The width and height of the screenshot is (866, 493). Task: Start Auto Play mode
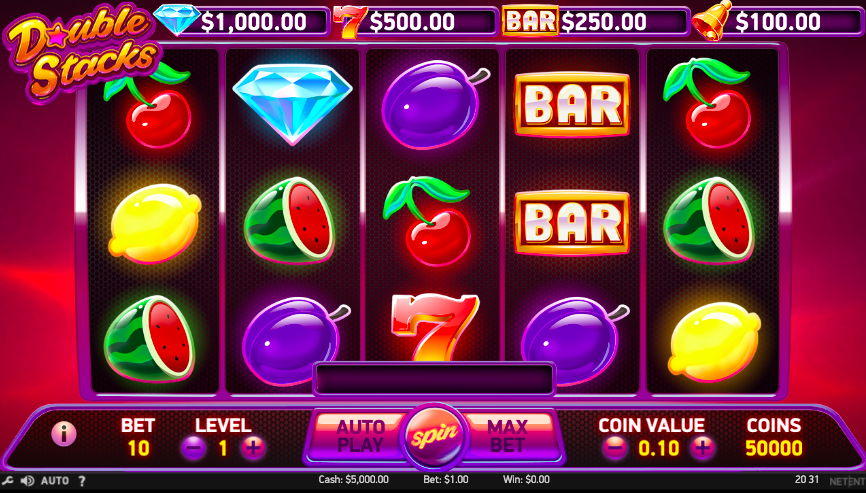360,436
